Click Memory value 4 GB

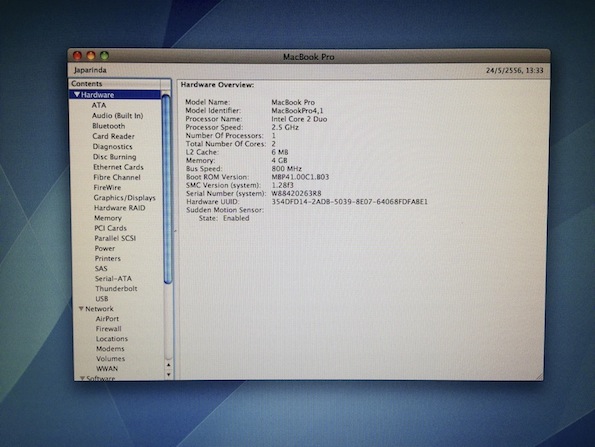point(279,161)
